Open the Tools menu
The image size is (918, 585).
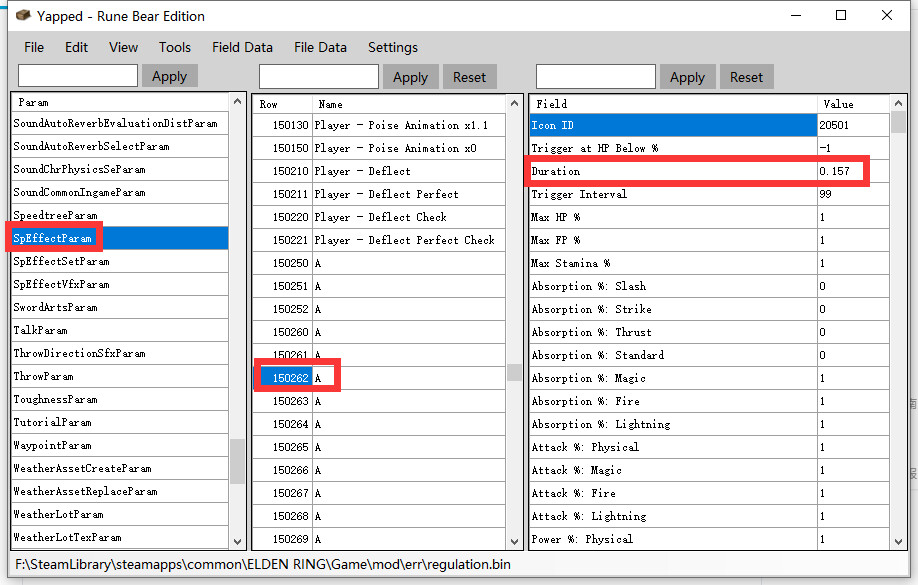click(174, 47)
